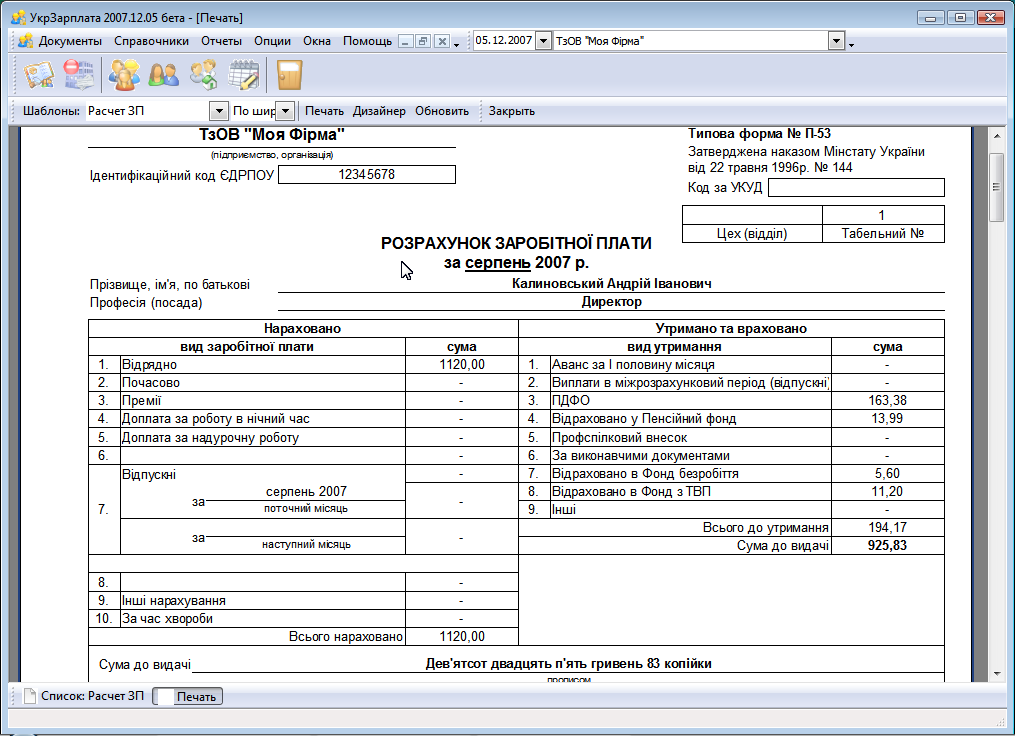Open the Справочники menu
Viewport: 1015px width, 736px height.
(151, 41)
